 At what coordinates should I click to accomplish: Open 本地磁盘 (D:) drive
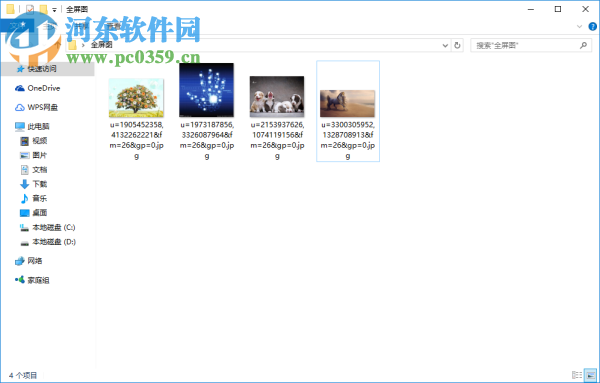[48, 242]
